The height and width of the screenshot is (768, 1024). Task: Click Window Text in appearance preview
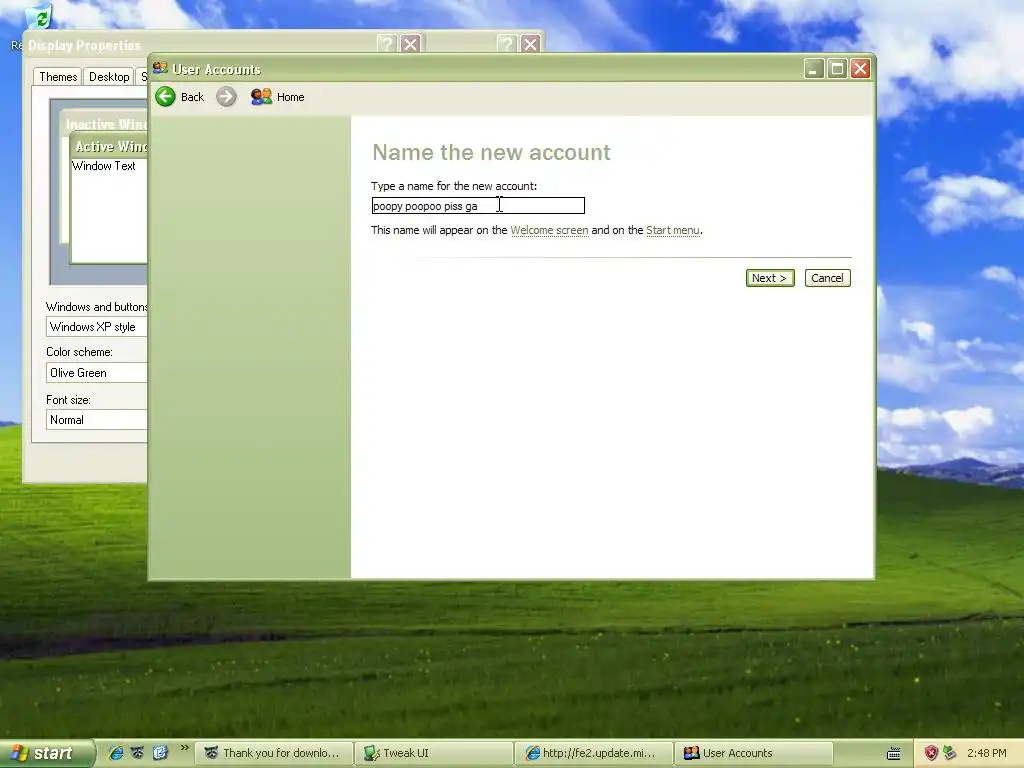coord(104,166)
